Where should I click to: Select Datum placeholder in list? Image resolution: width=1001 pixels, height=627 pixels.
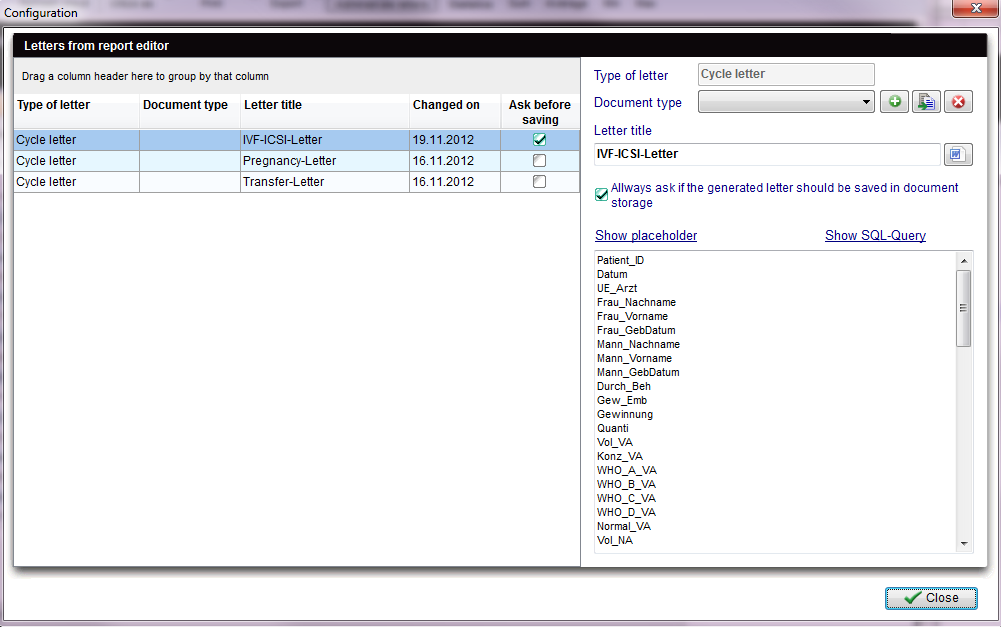[612, 275]
